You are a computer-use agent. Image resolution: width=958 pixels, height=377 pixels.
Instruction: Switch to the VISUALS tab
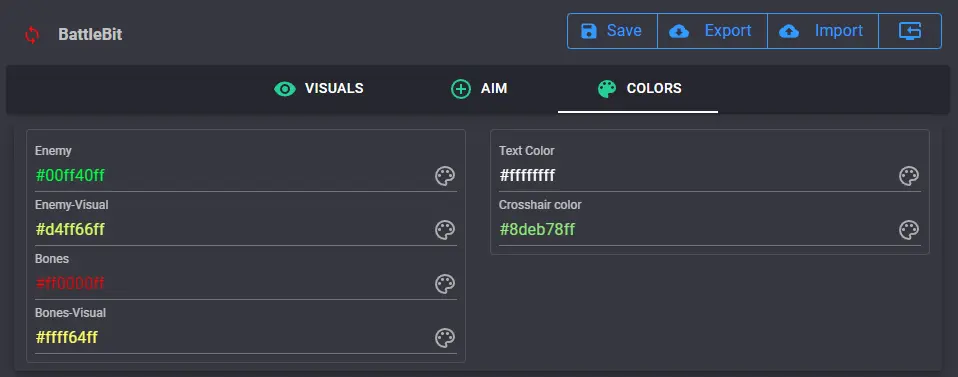pyautogui.click(x=318, y=89)
